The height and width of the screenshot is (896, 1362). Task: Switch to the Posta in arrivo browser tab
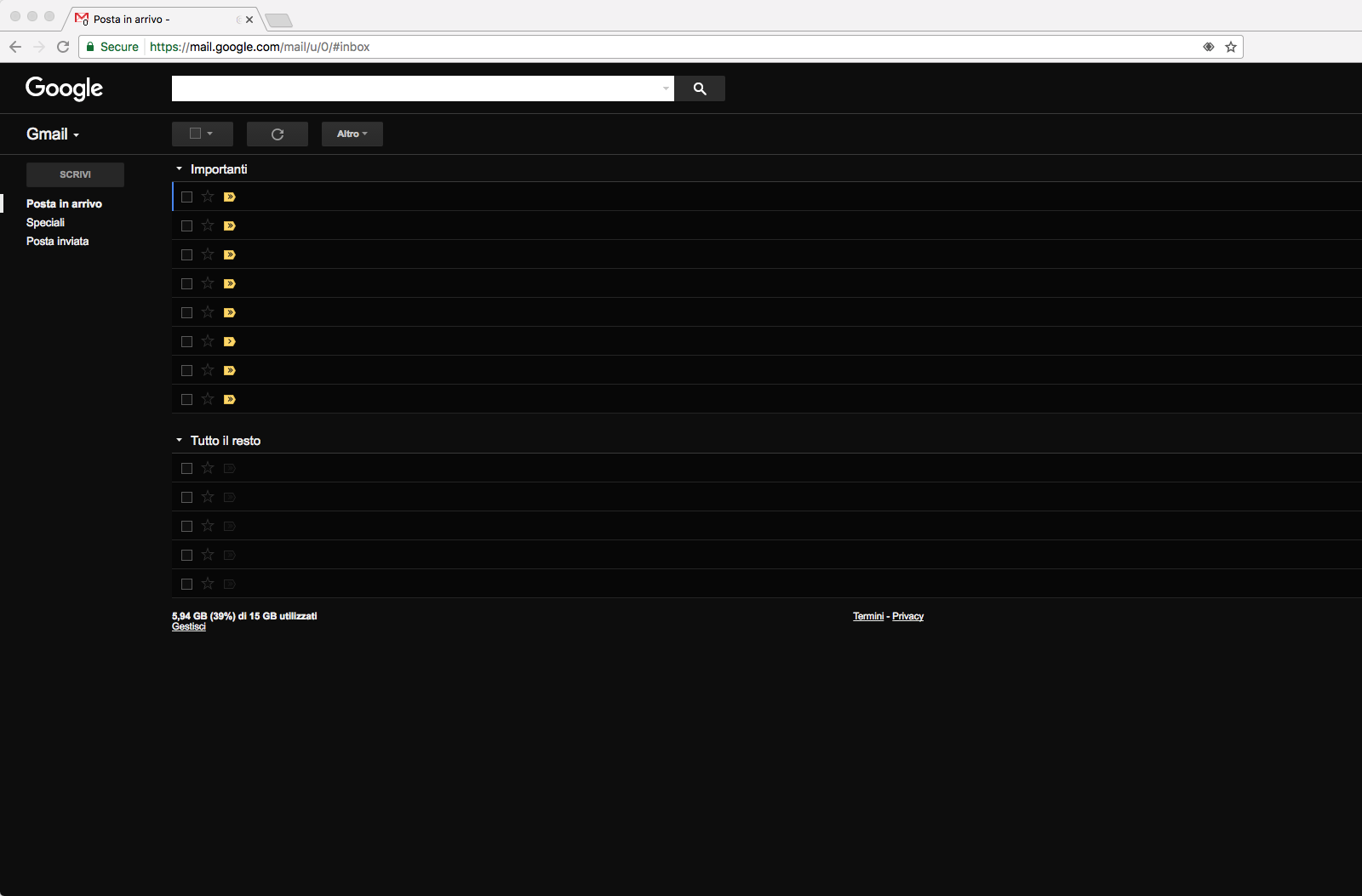tap(162, 20)
